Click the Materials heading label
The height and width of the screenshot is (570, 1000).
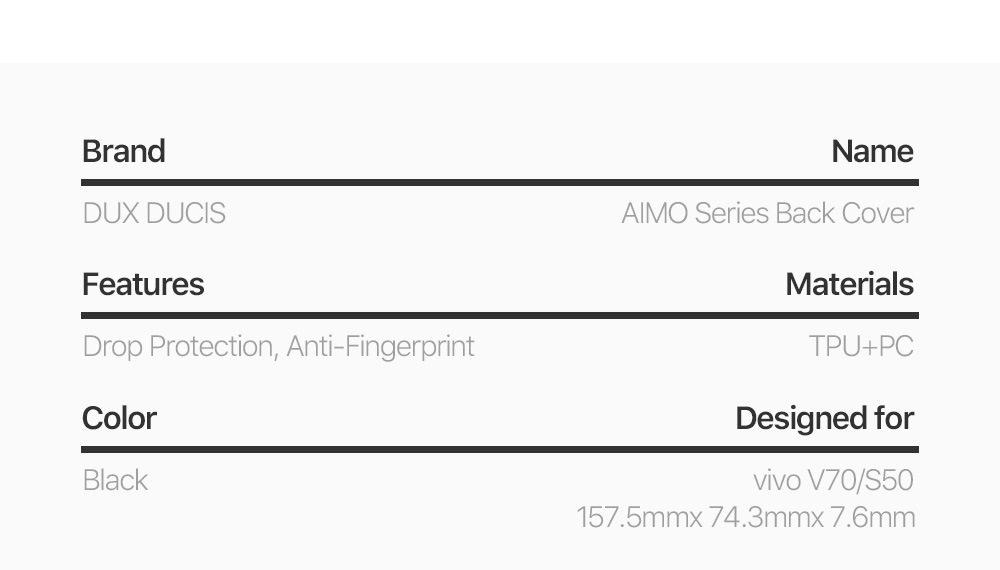click(x=849, y=284)
